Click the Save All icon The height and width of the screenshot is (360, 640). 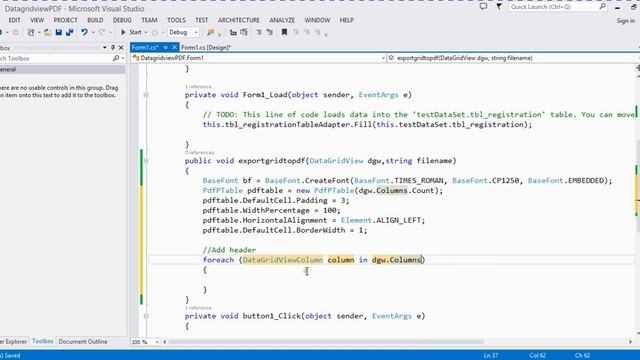click(x=70, y=32)
